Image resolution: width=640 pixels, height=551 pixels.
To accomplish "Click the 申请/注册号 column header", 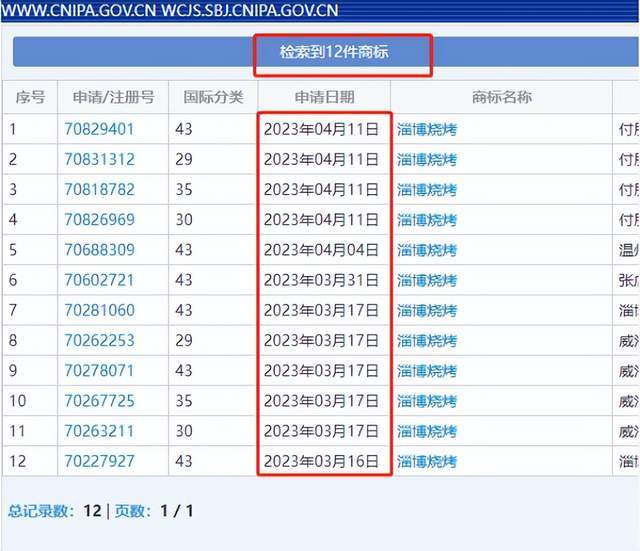I will [113, 97].
